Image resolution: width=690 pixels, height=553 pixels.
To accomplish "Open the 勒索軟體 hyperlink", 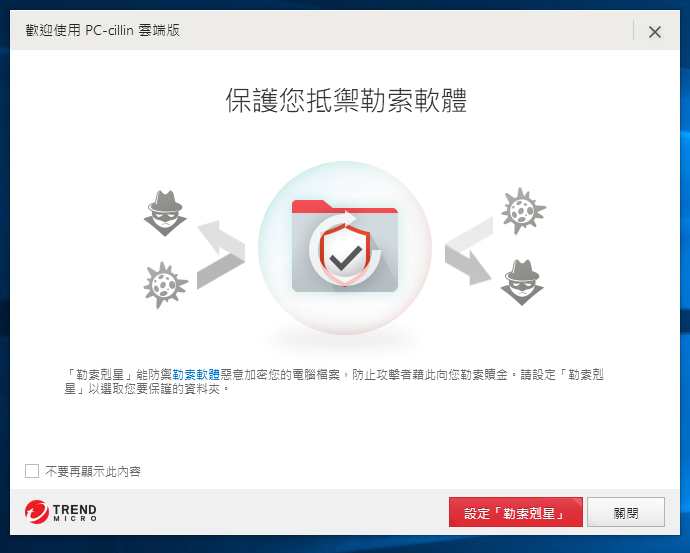I will tap(196, 374).
